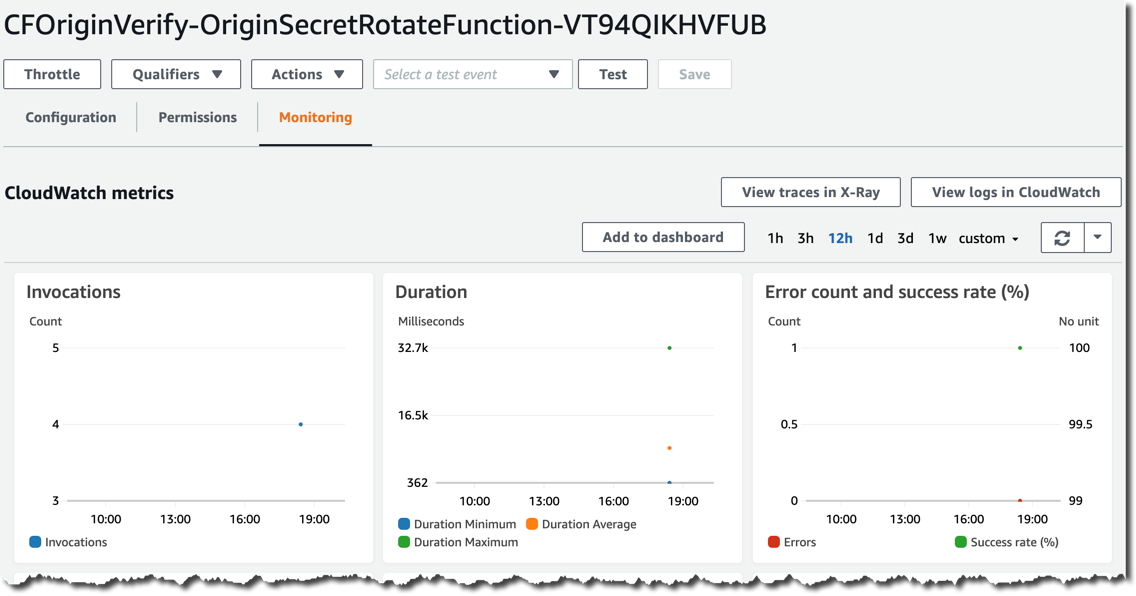Toggle the Duration Minimum legend entry
This screenshot has width=1136, height=596.
pos(457,524)
